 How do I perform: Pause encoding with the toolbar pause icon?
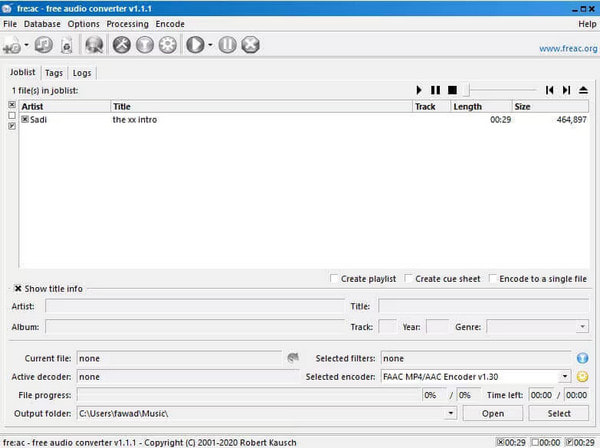tap(228, 45)
